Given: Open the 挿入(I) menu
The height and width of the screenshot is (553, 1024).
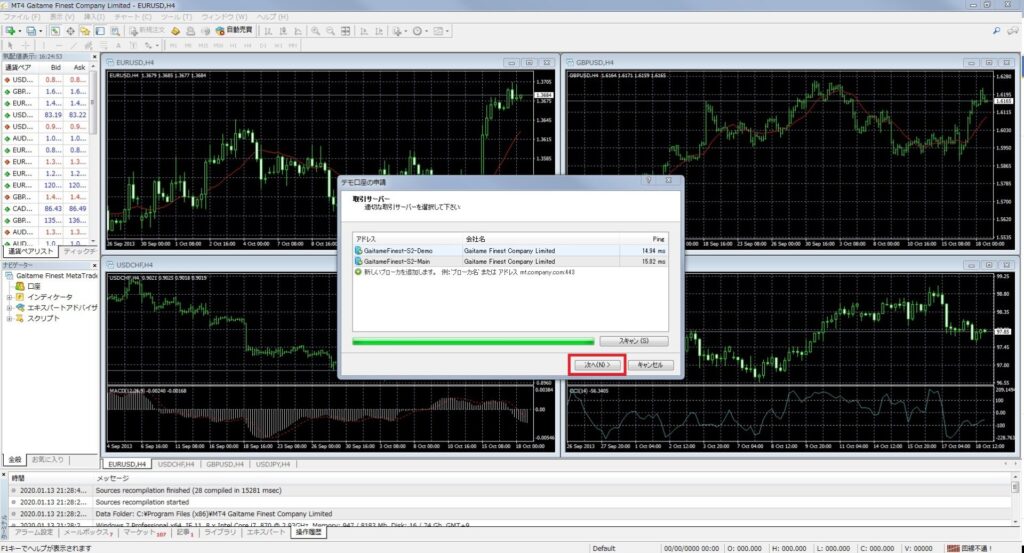Looking at the screenshot, I should click(x=94, y=16).
